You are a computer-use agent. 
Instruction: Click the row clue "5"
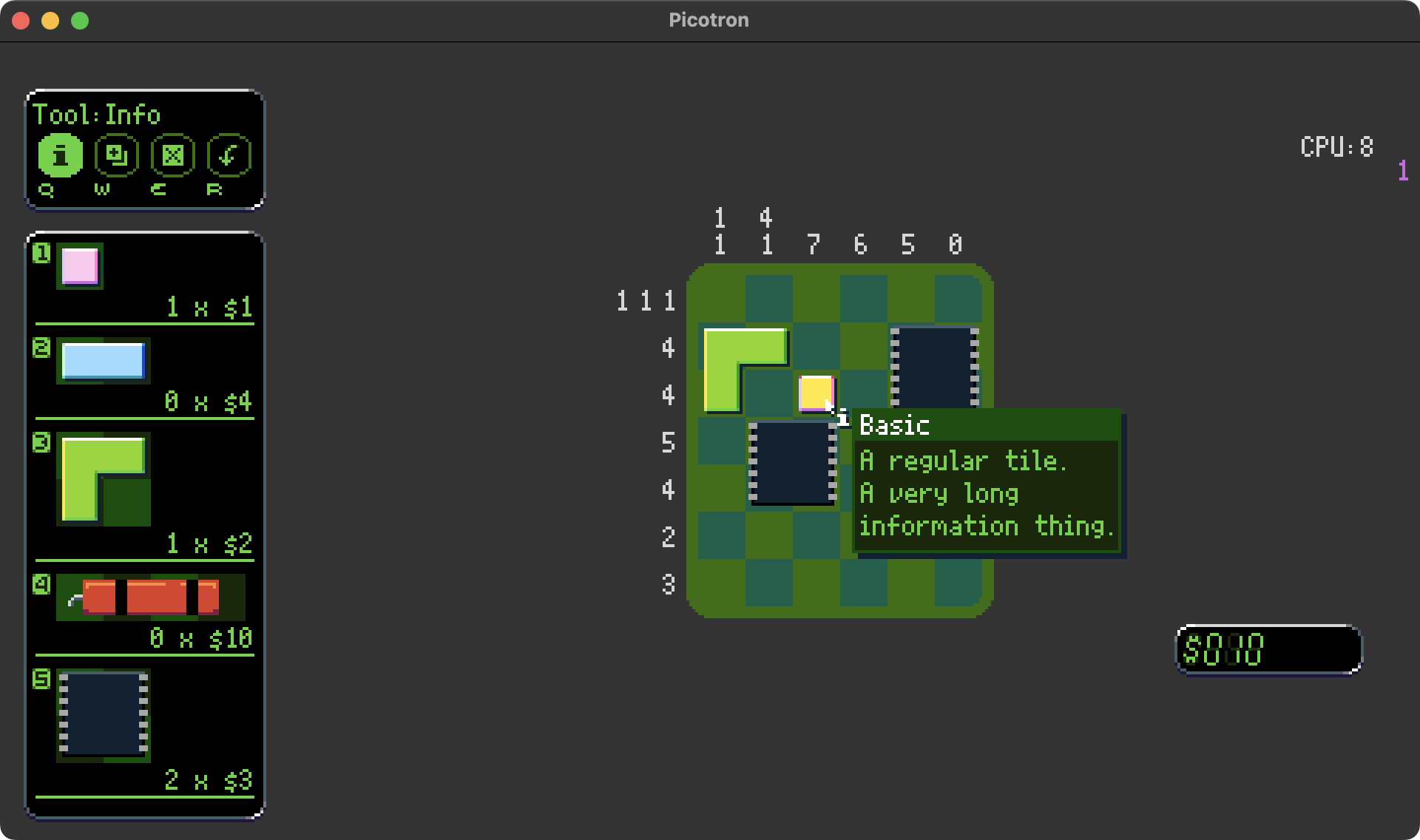click(x=669, y=443)
